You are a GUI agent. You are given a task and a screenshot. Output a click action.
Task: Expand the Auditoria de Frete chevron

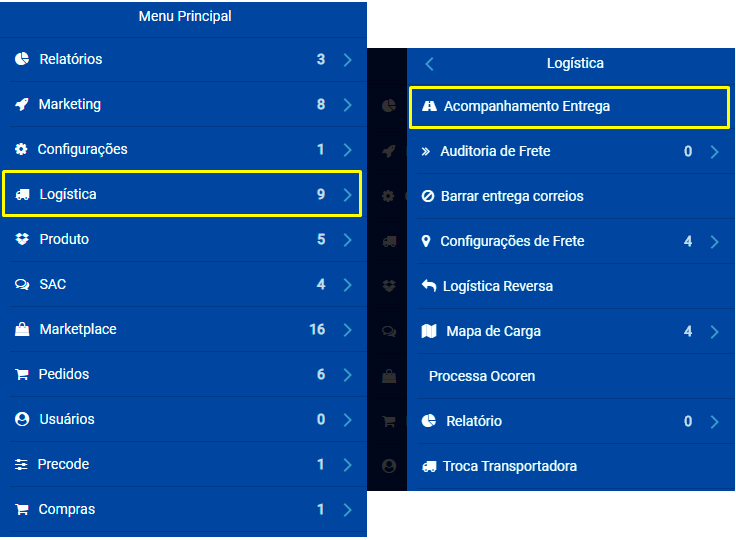[714, 151]
